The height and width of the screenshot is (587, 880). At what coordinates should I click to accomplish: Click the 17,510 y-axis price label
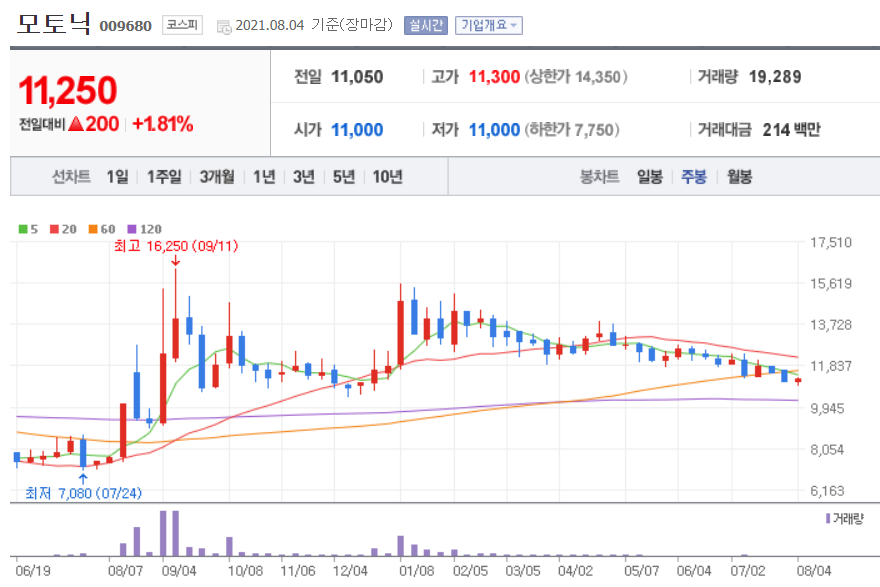pyautogui.click(x=831, y=242)
